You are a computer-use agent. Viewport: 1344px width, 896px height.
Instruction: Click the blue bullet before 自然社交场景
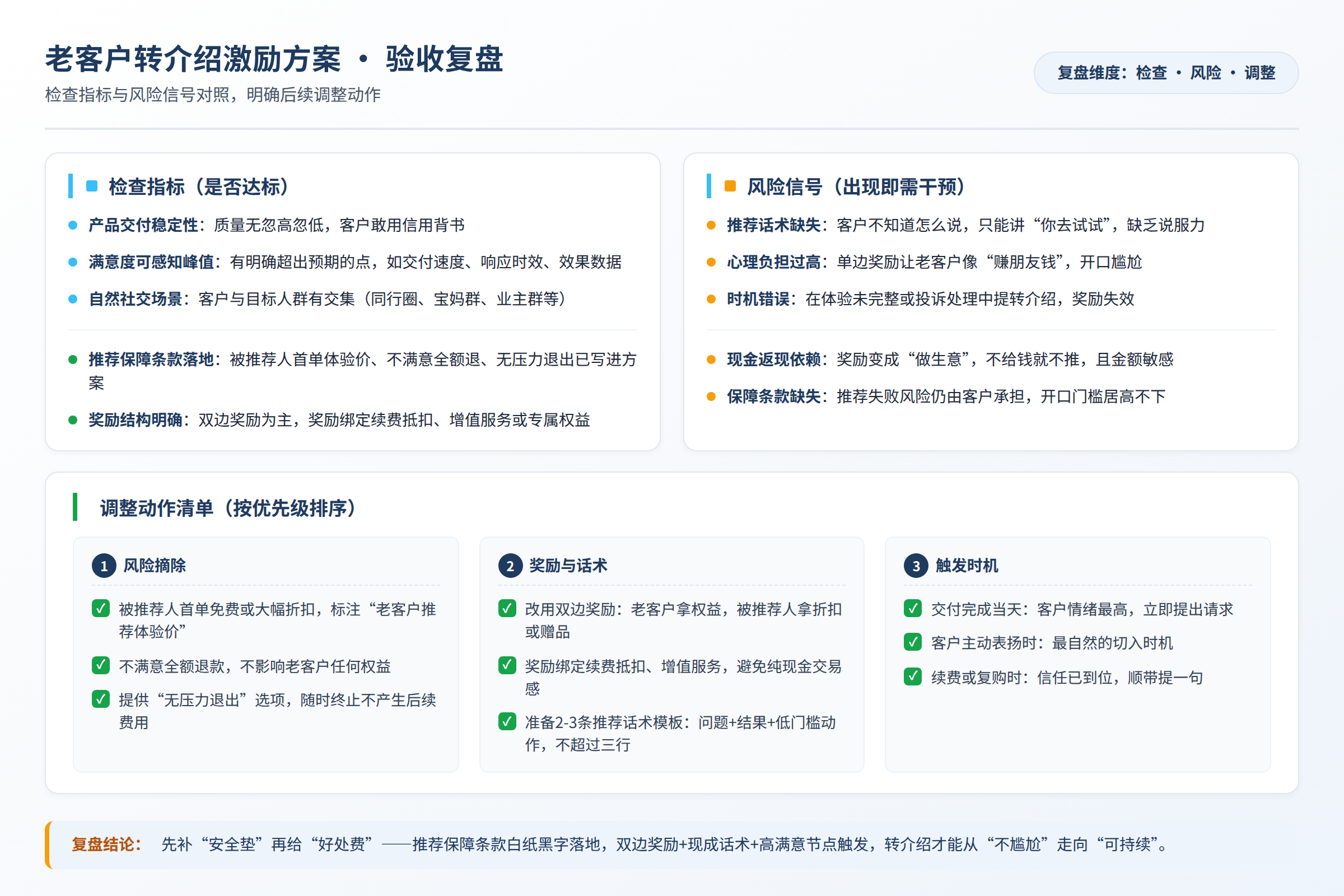coord(73,299)
